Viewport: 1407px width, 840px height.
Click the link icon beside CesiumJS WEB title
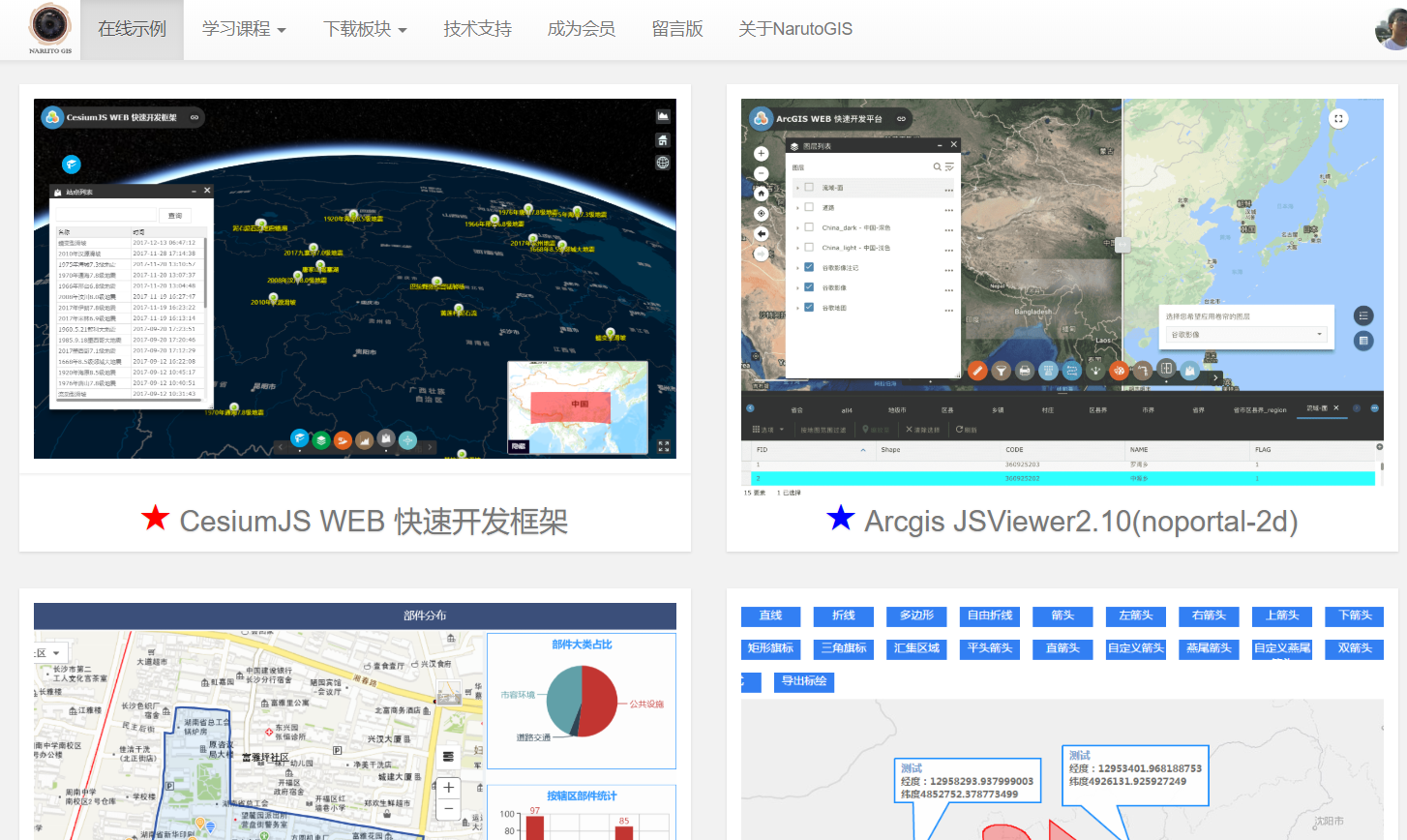click(x=195, y=117)
